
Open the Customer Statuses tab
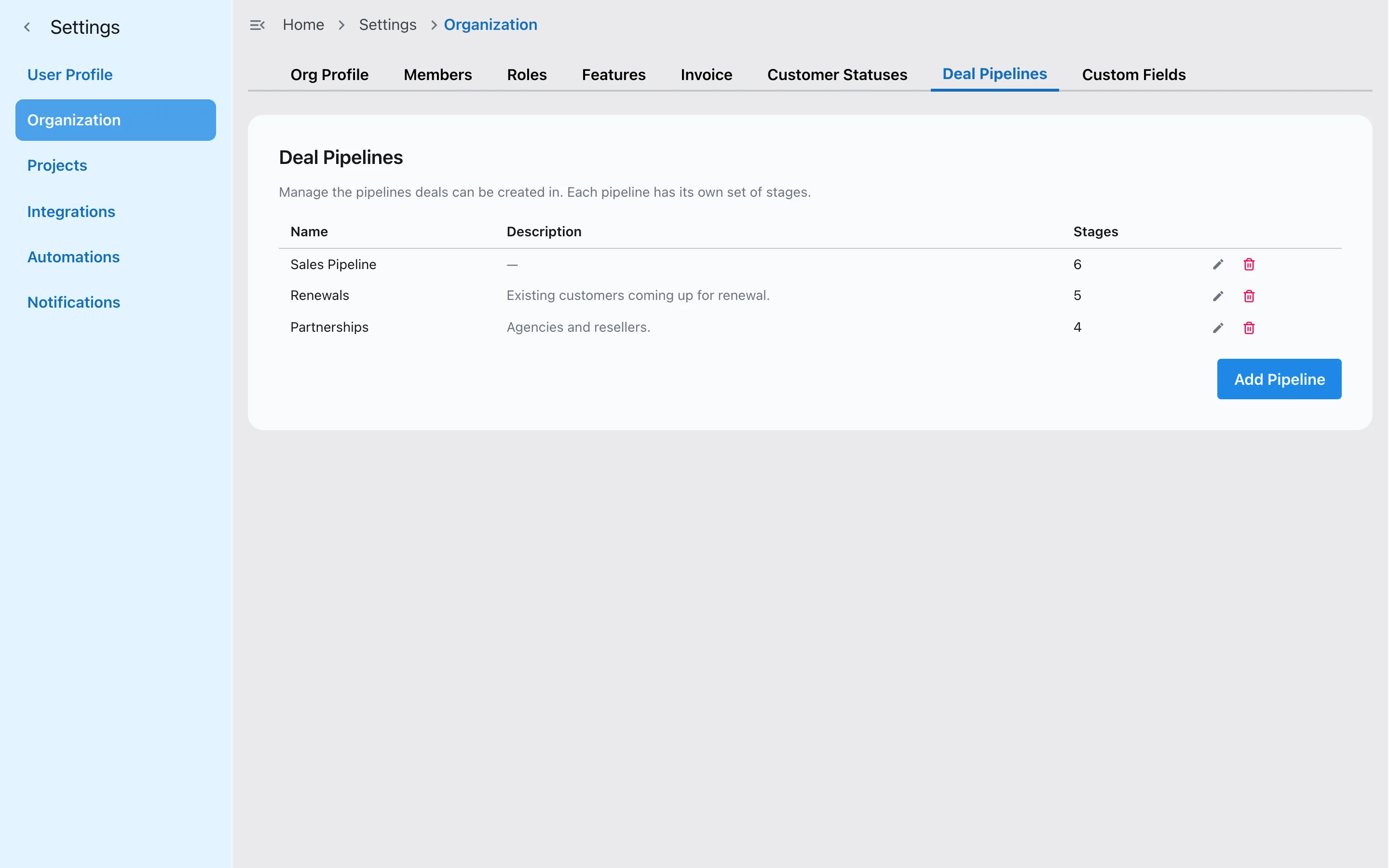(x=837, y=75)
